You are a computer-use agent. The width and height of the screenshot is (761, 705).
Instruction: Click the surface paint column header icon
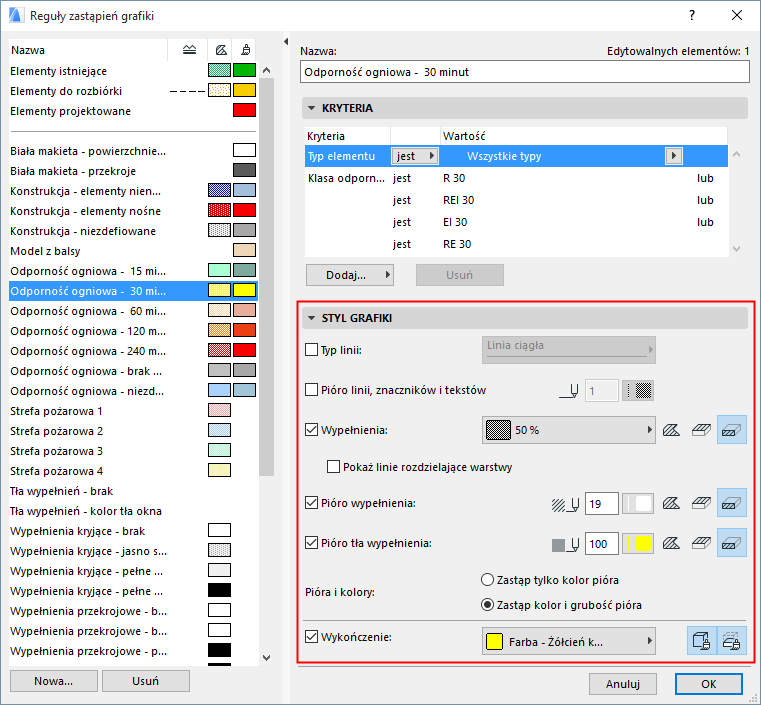click(x=246, y=50)
